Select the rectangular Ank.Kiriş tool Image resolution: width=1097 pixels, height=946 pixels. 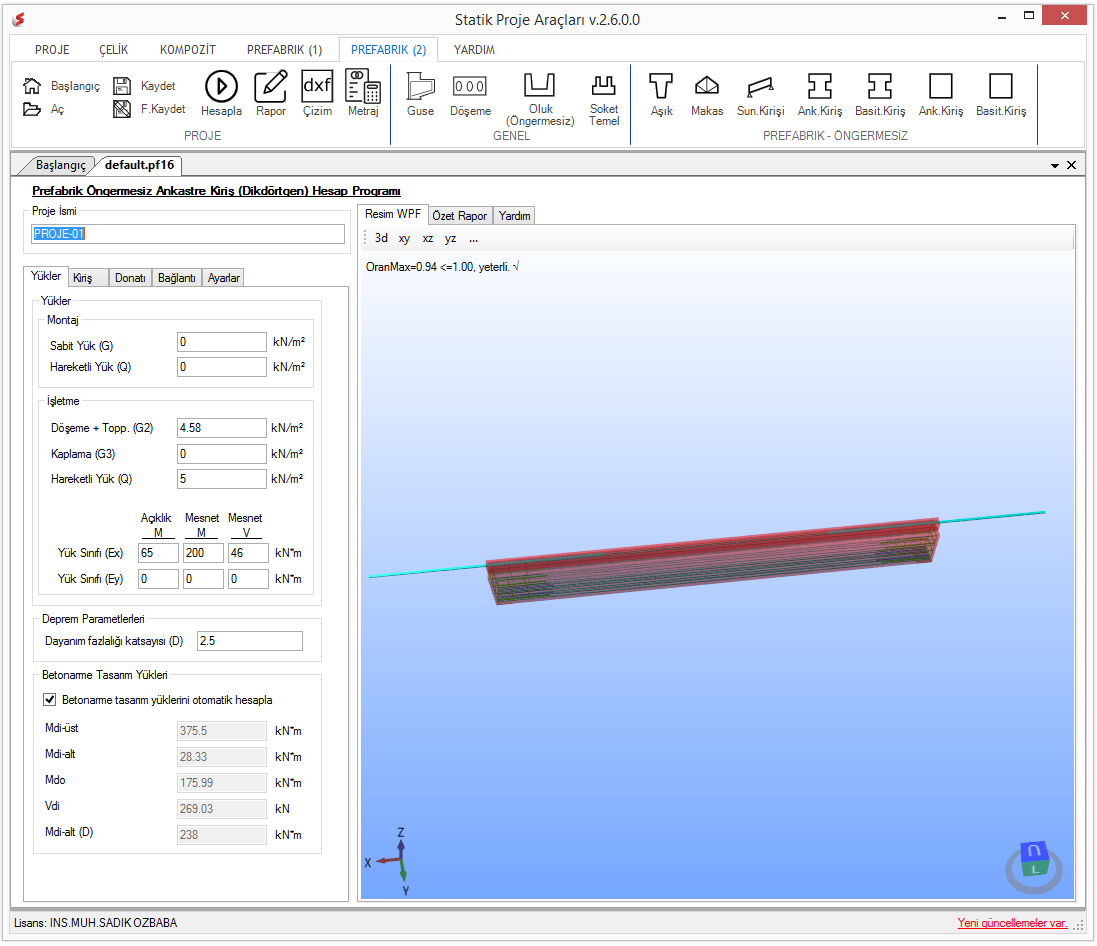941,94
